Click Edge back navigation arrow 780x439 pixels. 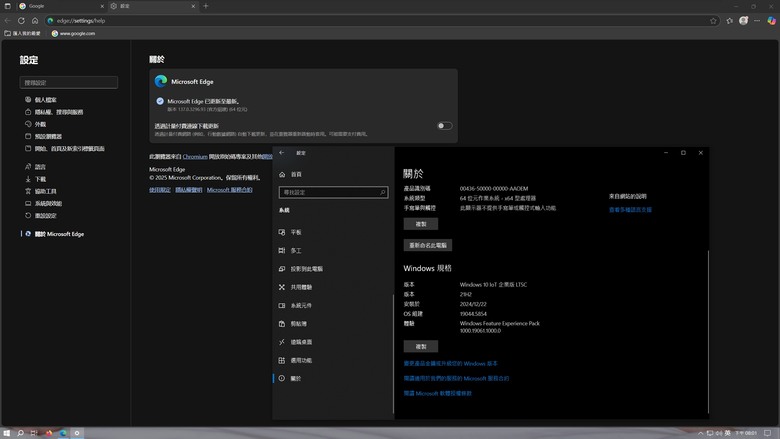7,21
